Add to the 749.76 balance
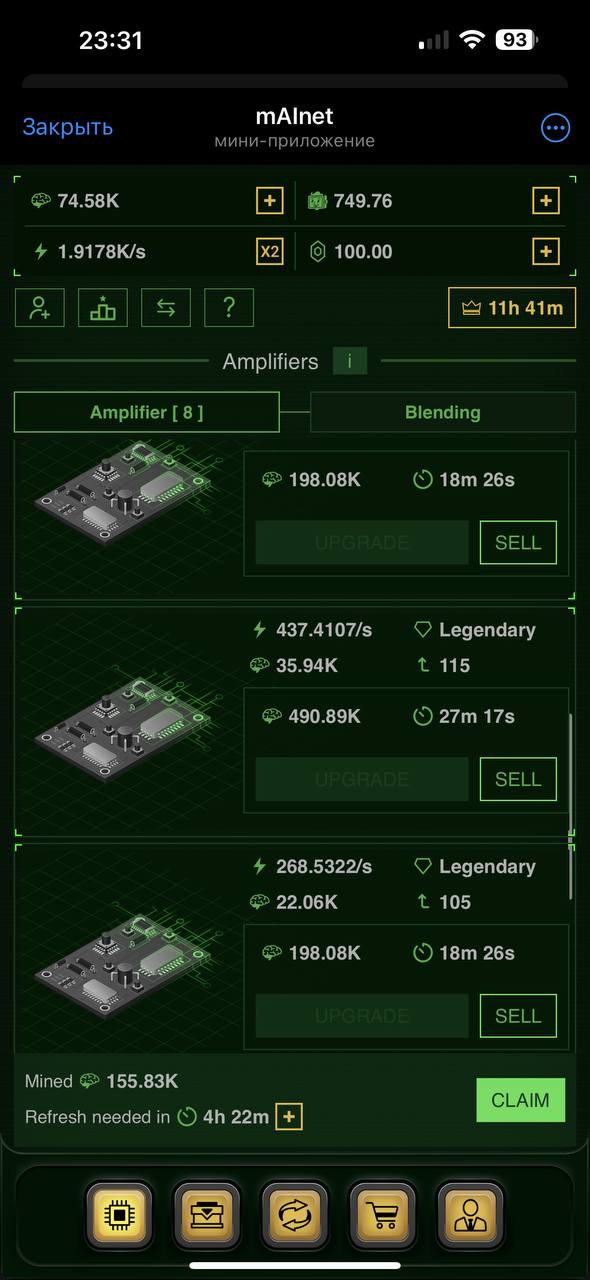 (545, 201)
